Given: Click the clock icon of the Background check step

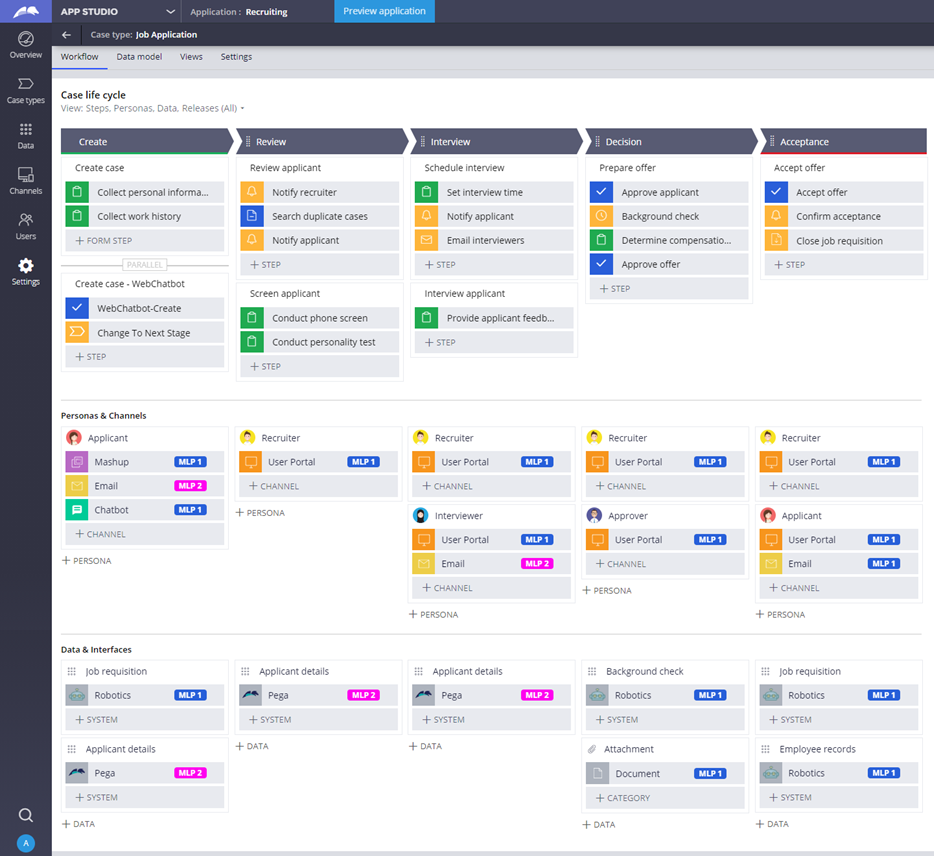Looking at the screenshot, I should pos(601,216).
